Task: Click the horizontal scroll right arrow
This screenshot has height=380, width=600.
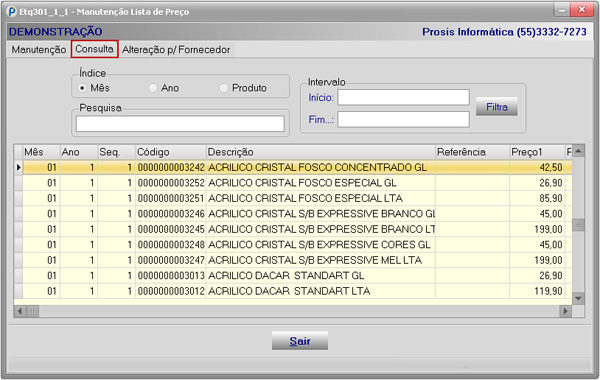Action: coord(565,311)
